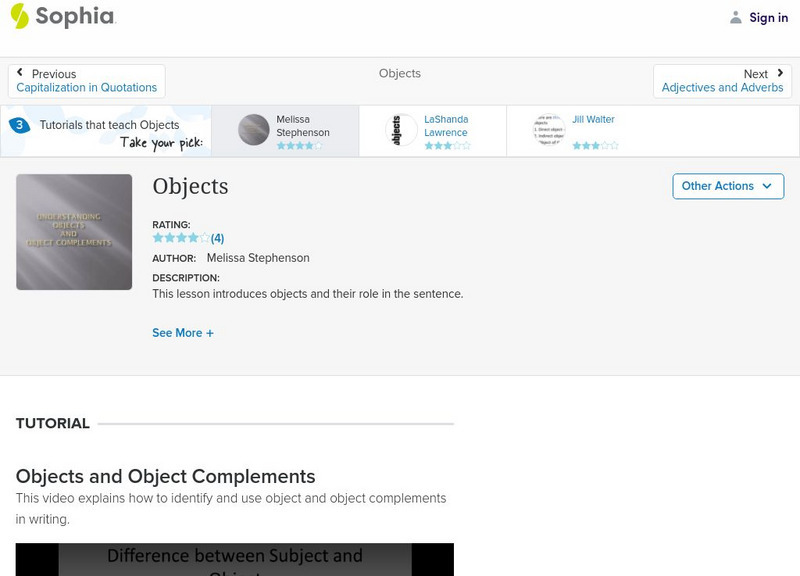The image size is (800, 576).
Task: Open the Sign in link
Action: (x=768, y=17)
